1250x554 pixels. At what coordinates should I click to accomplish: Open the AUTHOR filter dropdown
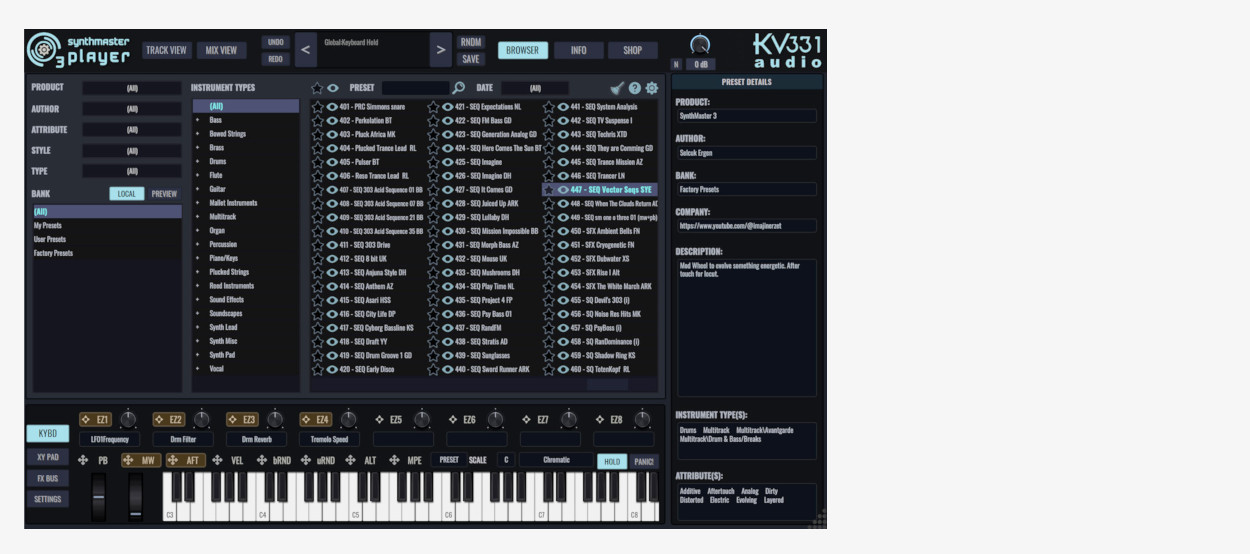[x=132, y=109]
